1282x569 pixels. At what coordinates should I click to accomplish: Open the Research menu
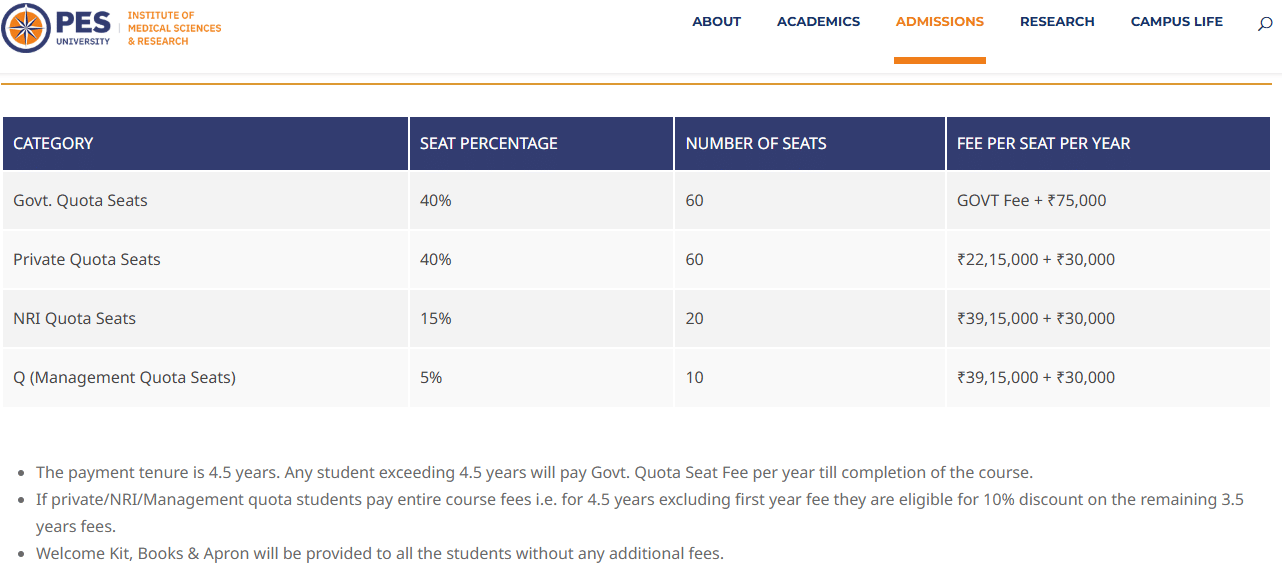pos(1057,22)
